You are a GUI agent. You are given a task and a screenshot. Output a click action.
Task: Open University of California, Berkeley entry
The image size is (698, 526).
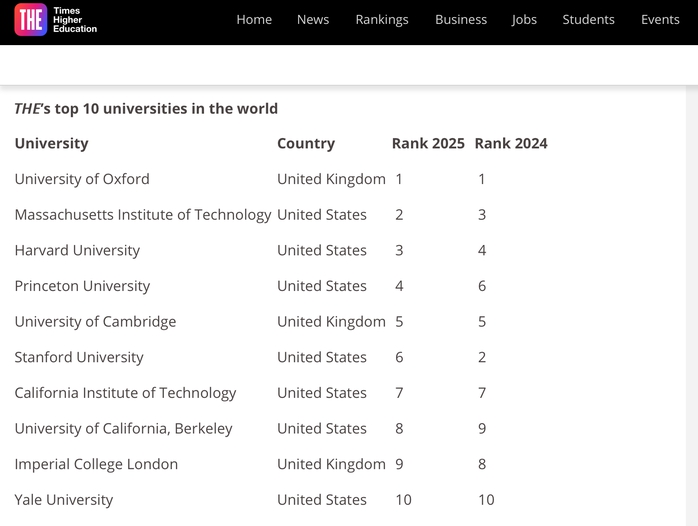click(x=123, y=428)
